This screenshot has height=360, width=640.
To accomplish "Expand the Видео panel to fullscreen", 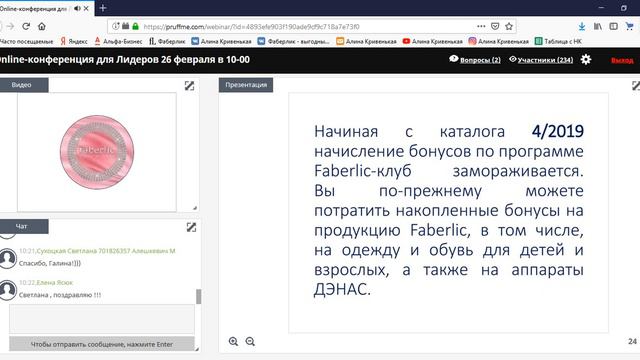I will coord(189,86).
